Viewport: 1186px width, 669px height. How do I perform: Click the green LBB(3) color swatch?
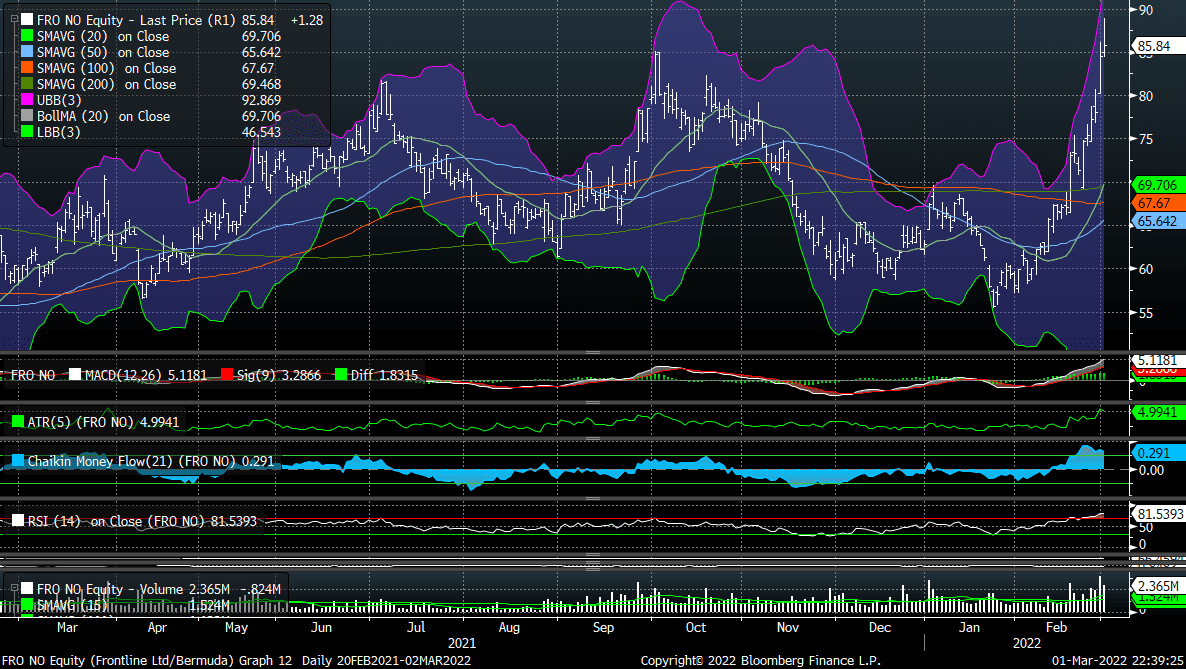pyautogui.click(x=26, y=132)
